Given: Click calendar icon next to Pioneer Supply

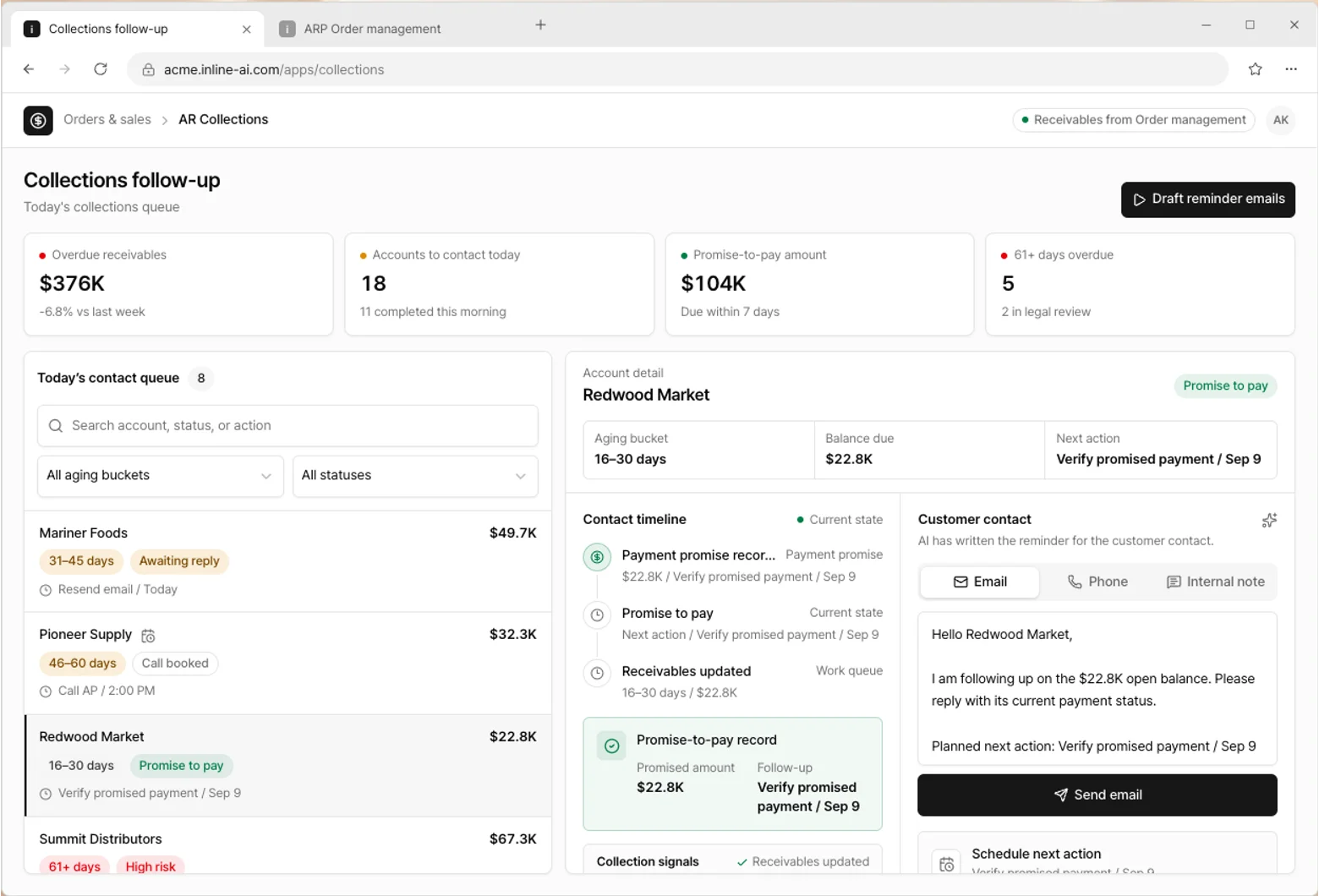Looking at the screenshot, I should [x=148, y=636].
